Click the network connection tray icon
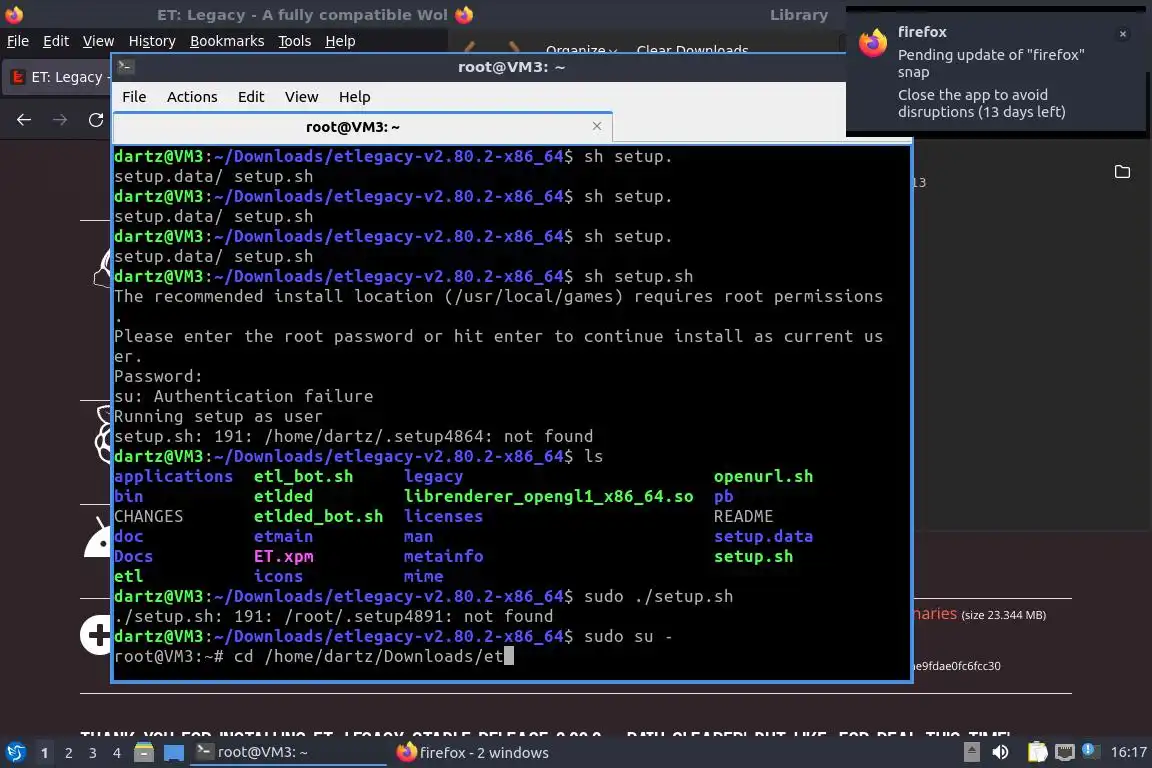This screenshot has width=1152, height=768. 1065,752
